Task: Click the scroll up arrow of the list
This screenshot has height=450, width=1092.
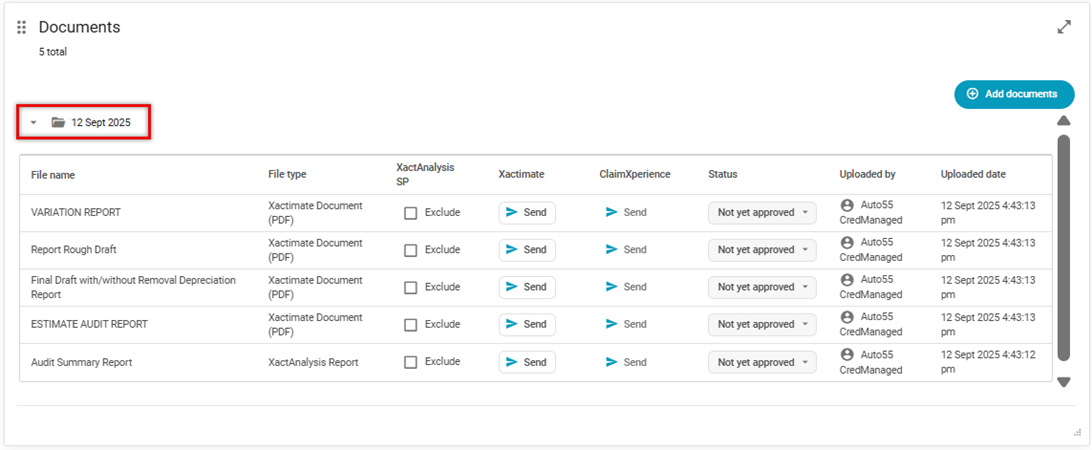Action: coord(1064,121)
